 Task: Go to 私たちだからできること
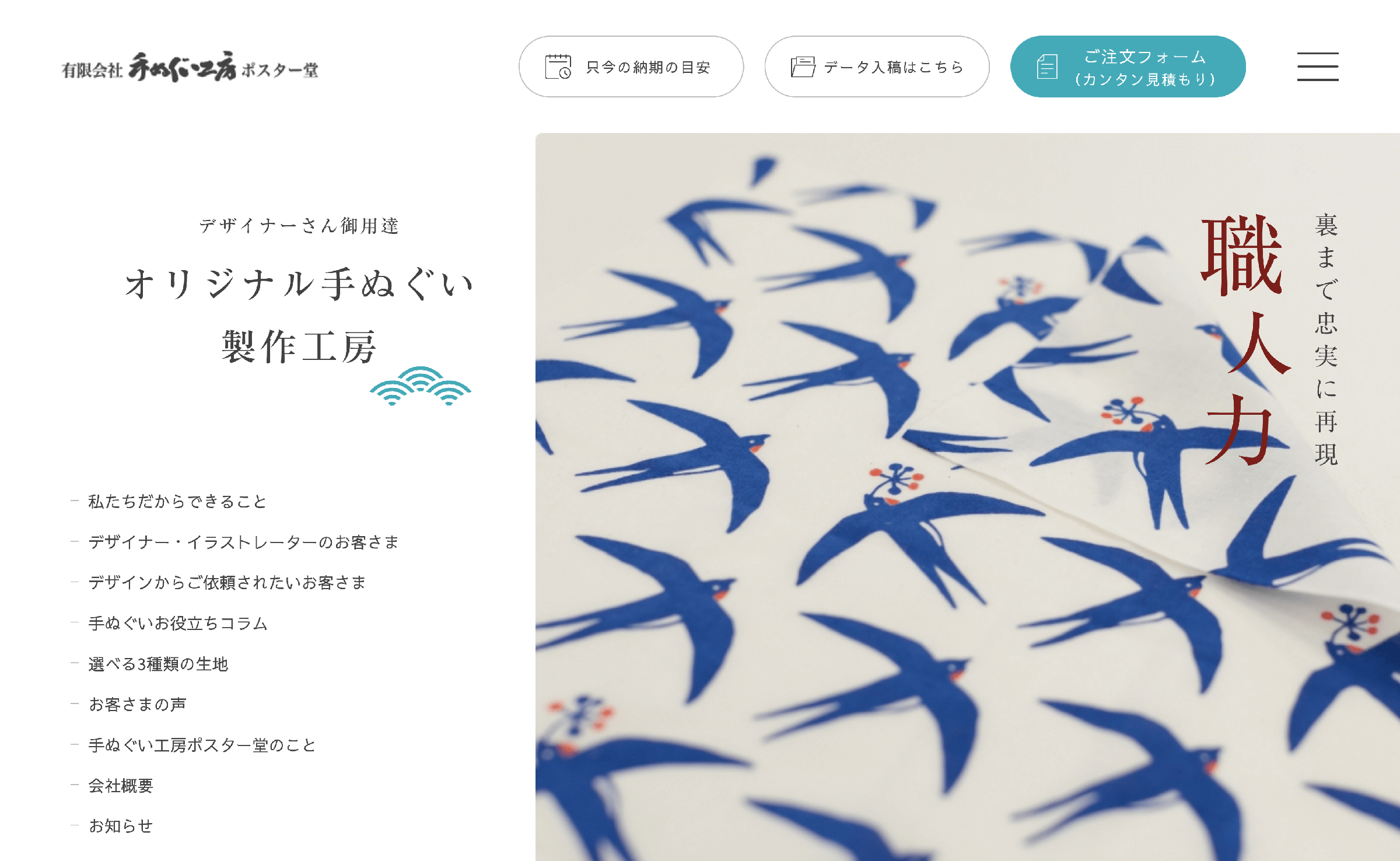(x=177, y=502)
